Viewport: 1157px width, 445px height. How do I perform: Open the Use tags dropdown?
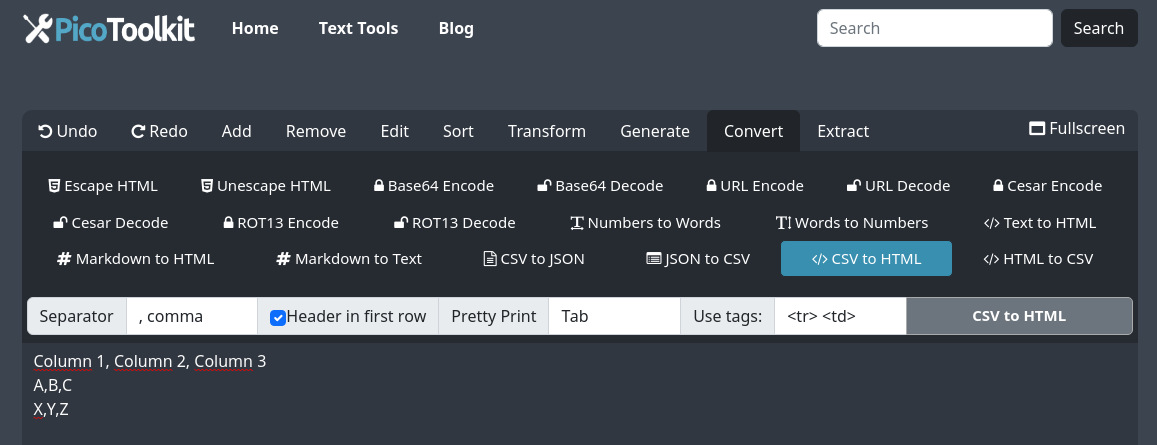tap(840, 317)
